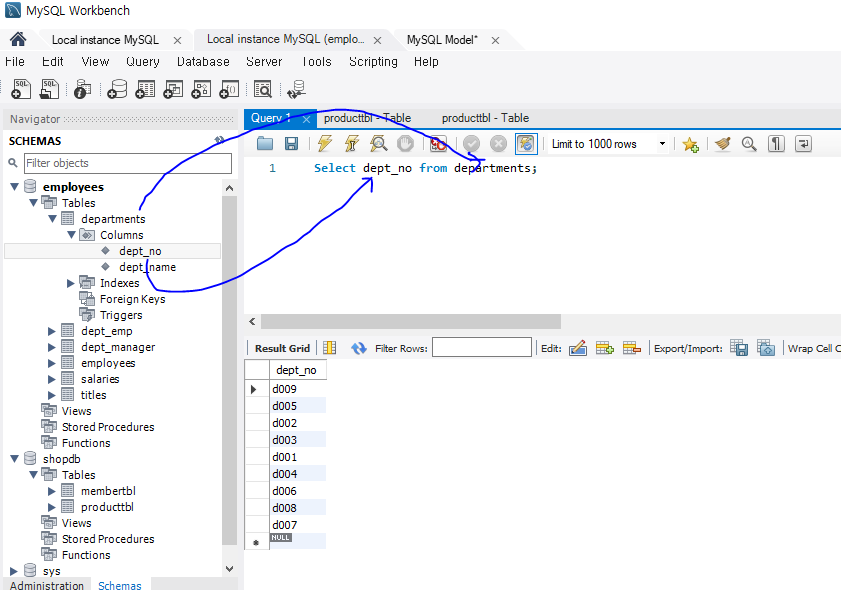This screenshot has height=590, width=841.
Task: Open the schema inspector info icon
Action: (82, 90)
